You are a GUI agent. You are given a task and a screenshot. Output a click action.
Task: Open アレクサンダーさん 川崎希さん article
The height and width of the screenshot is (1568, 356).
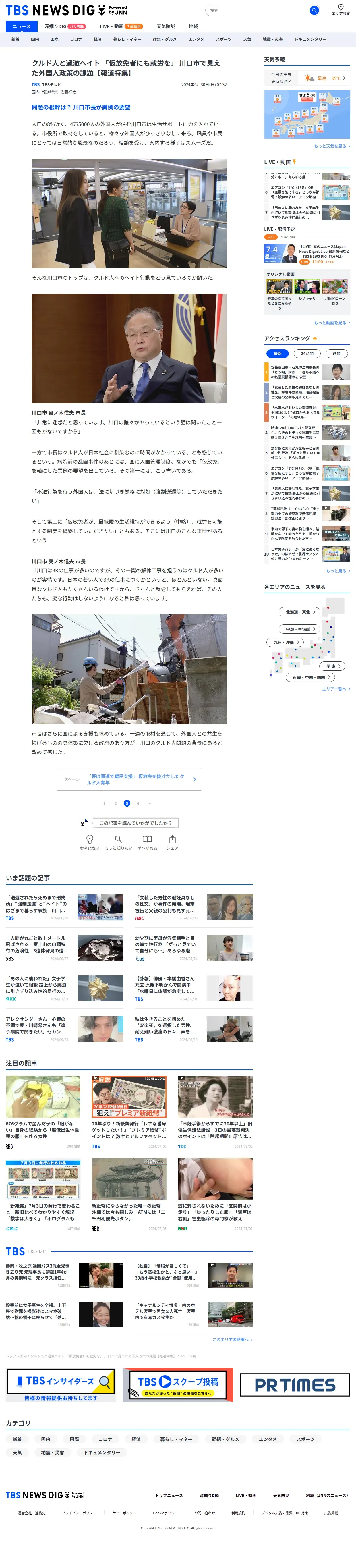click(65, 1029)
